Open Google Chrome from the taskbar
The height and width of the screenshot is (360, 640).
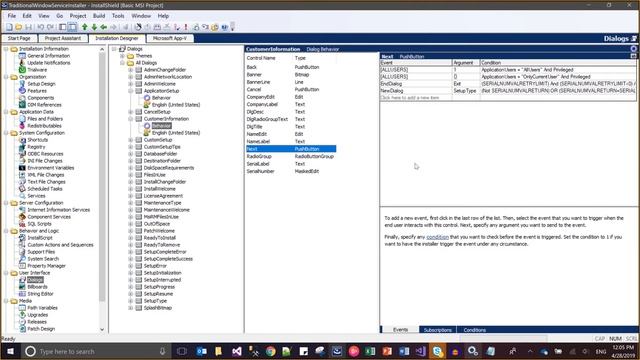point(270,351)
